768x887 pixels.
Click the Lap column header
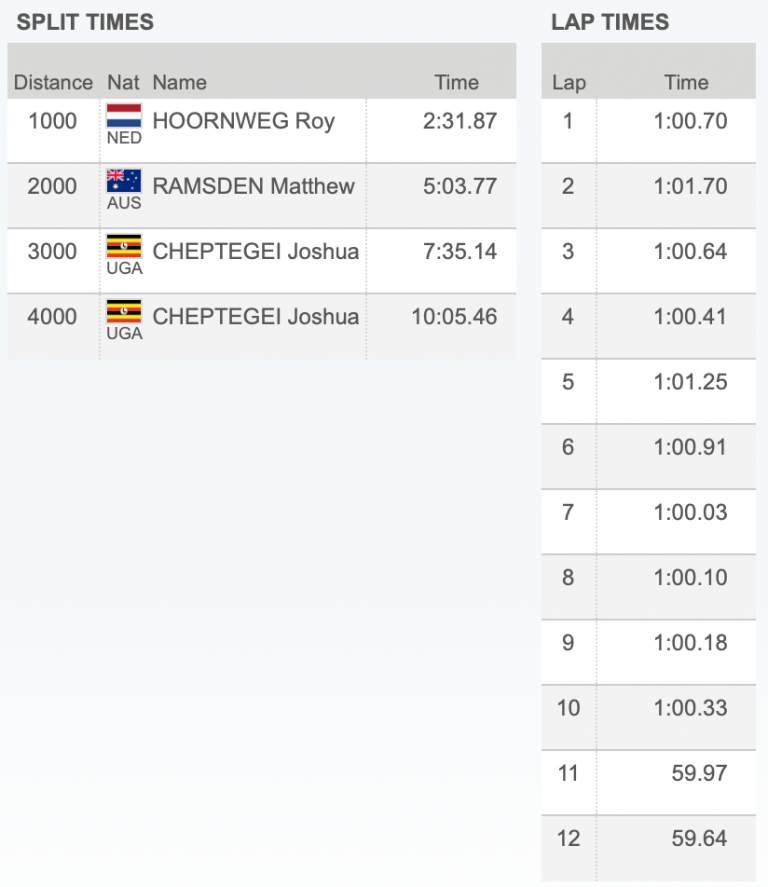click(569, 83)
